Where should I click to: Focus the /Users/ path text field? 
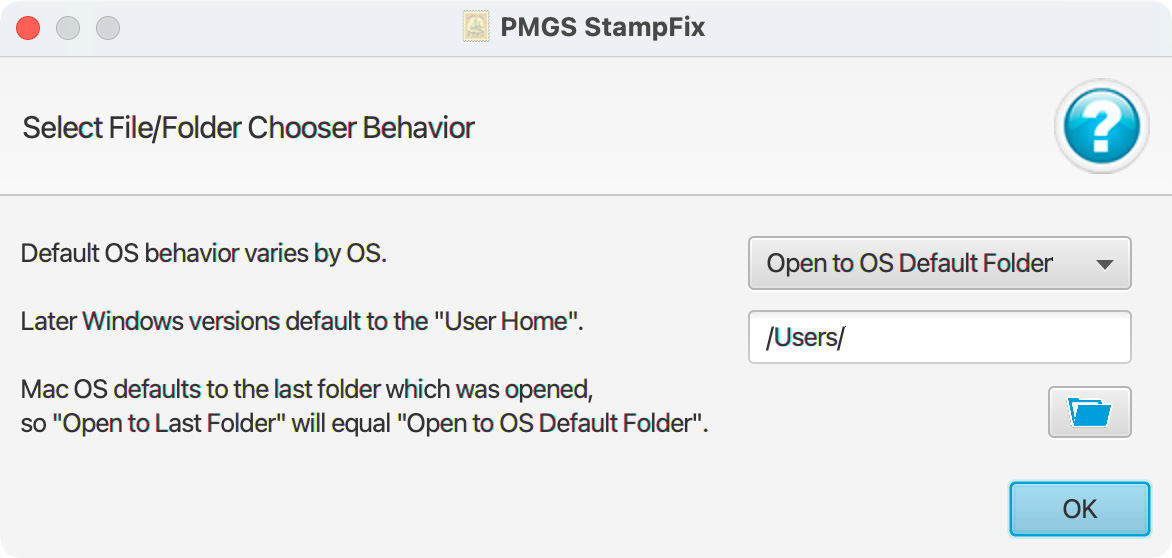[940, 337]
